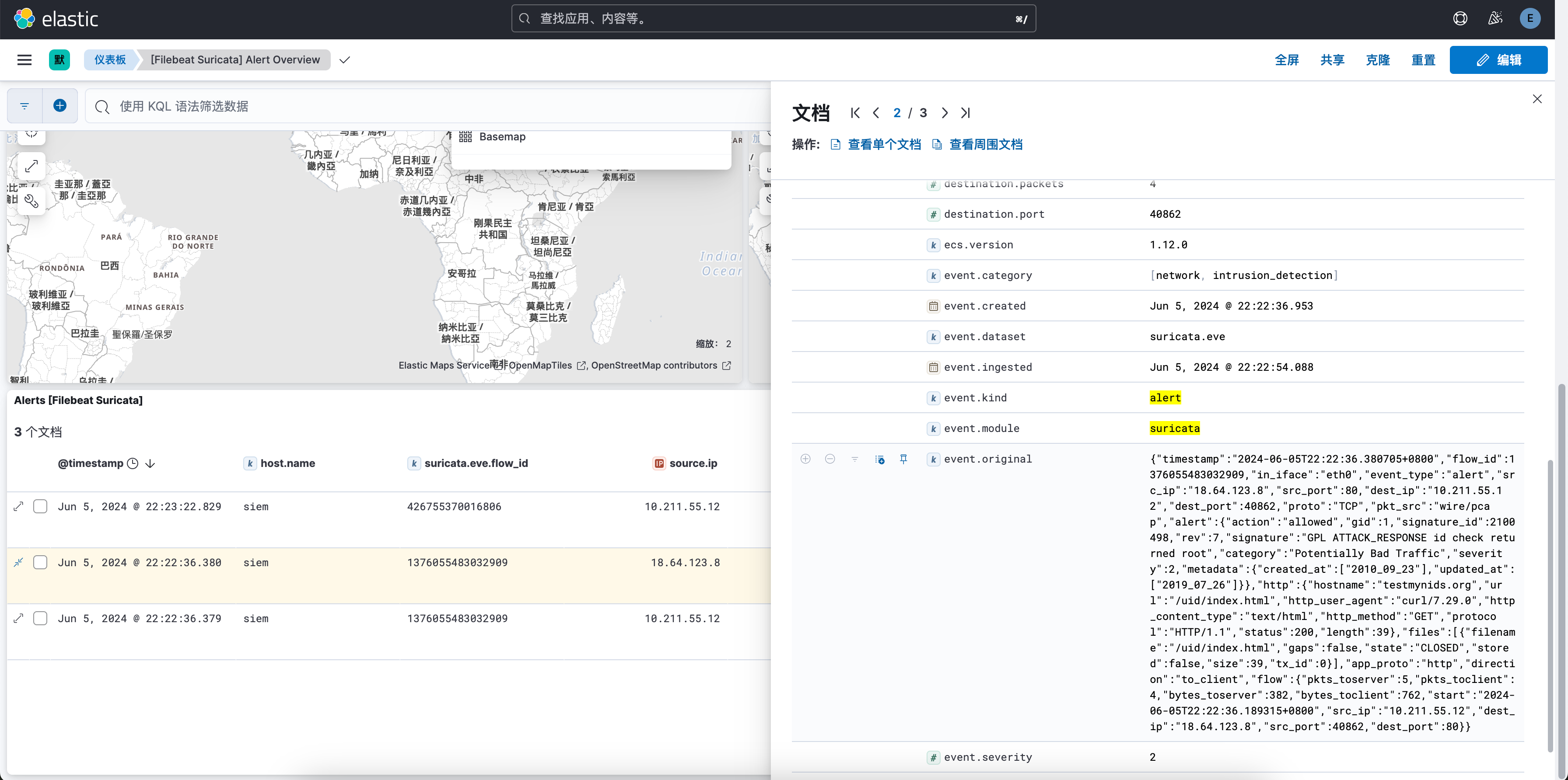Open the default space selector badge

[59, 59]
